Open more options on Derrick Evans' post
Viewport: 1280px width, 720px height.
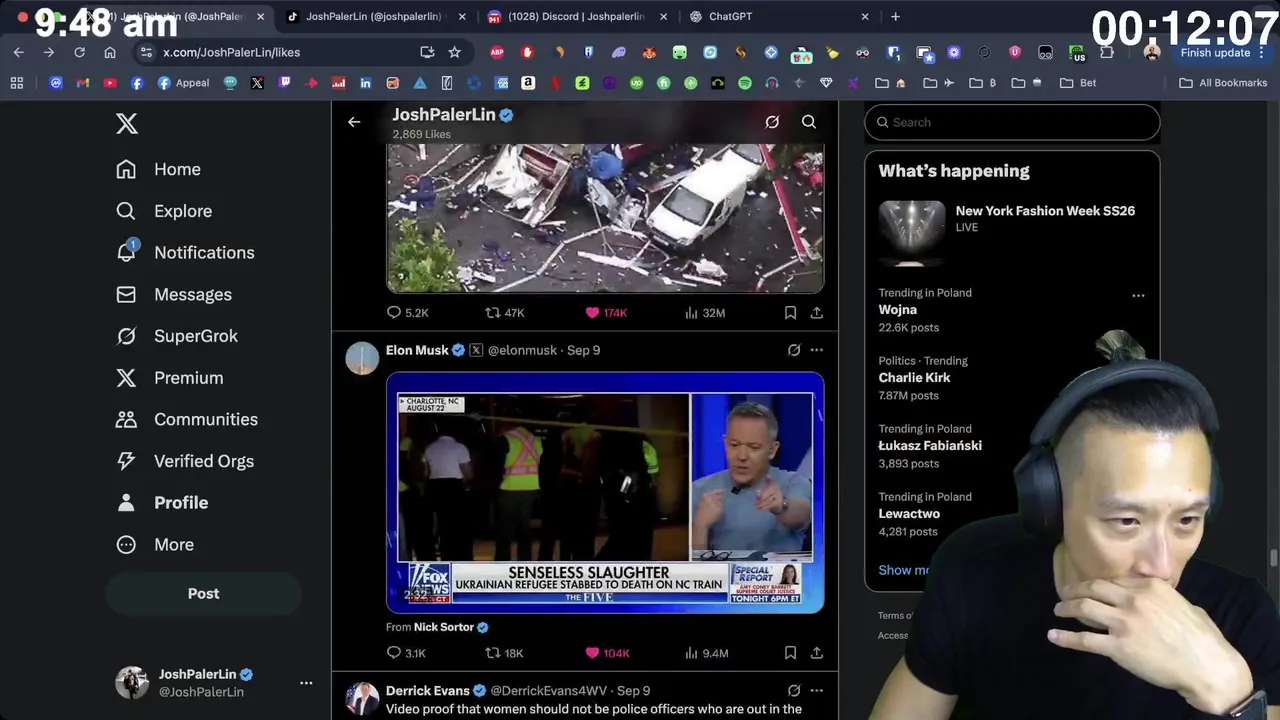817,690
